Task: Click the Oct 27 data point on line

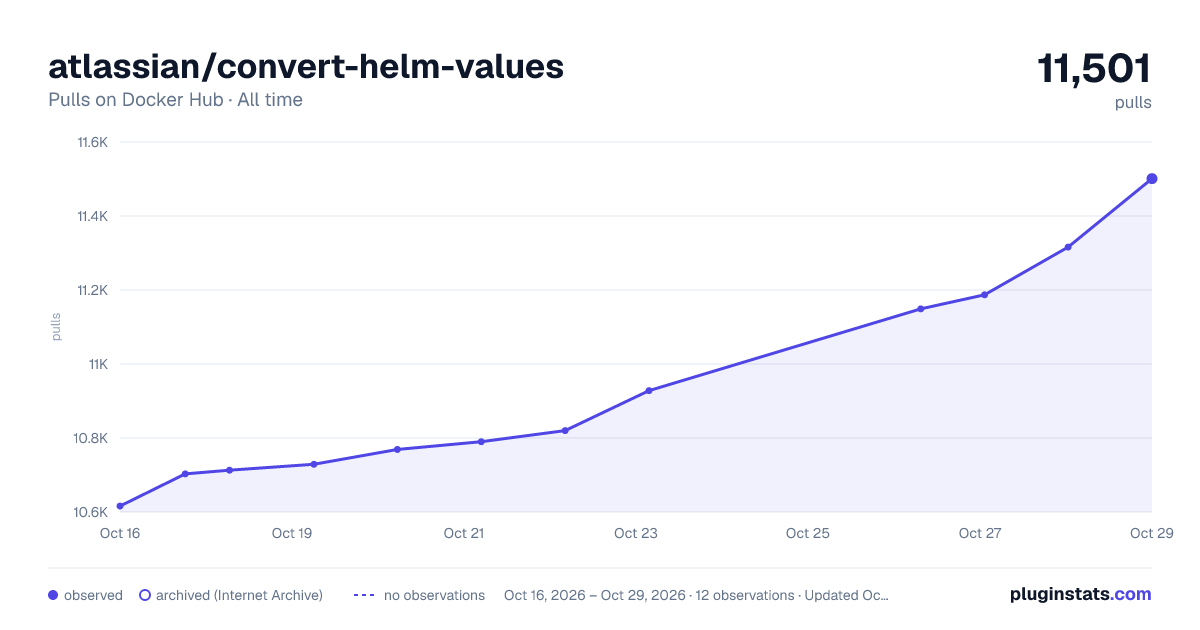Action: 984,295
